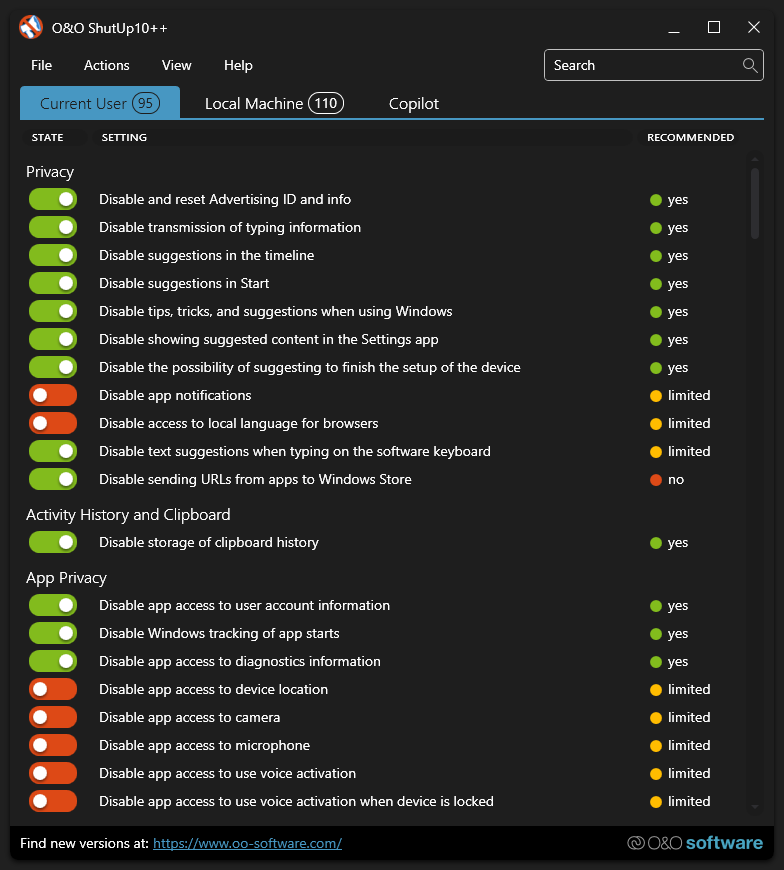Click the search magnifier icon
This screenshot has height=870, width=784.
click(750, 66)
